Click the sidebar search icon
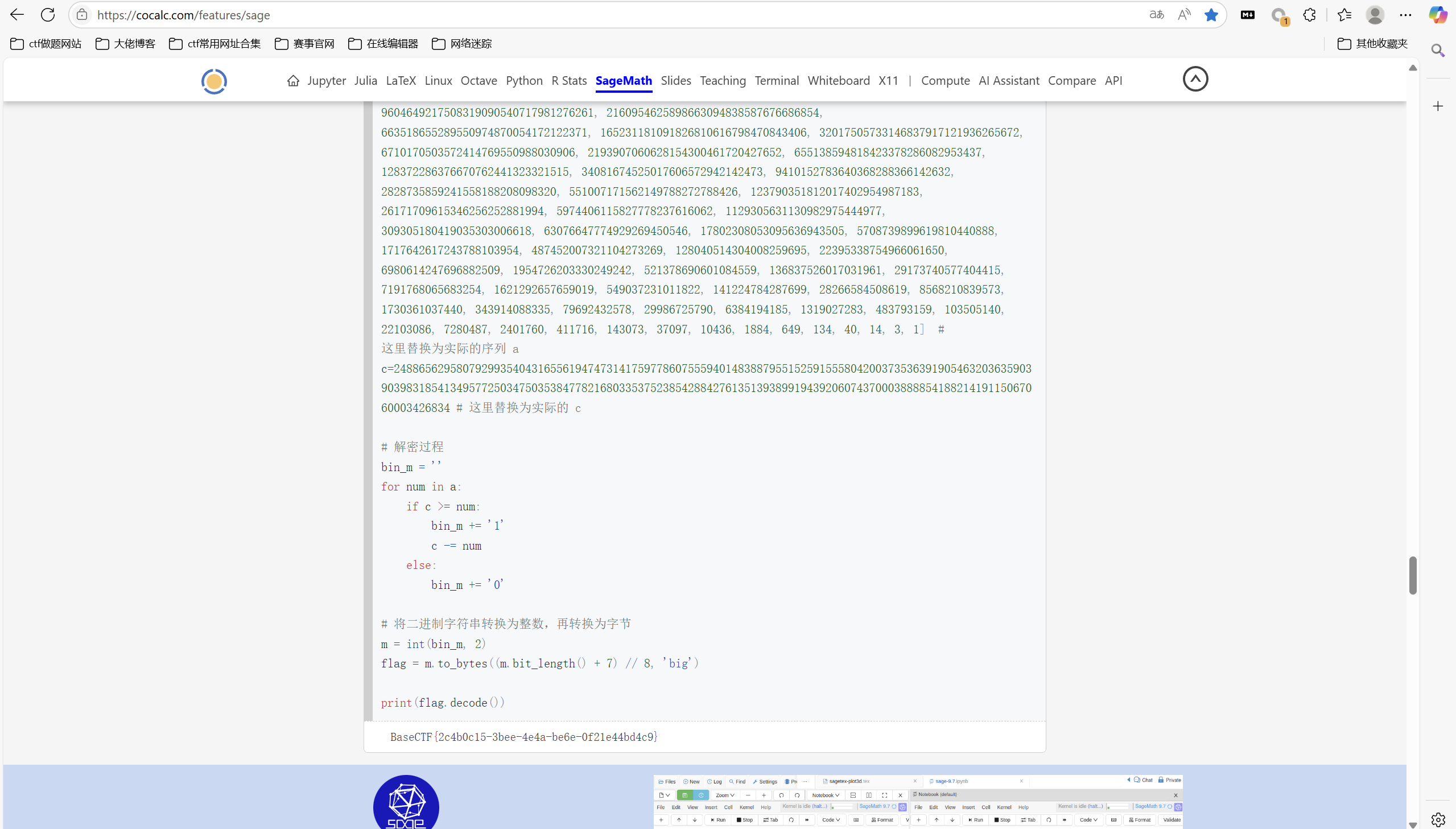This screenshot has height=829, width=1456. [x=1438, y=51]
